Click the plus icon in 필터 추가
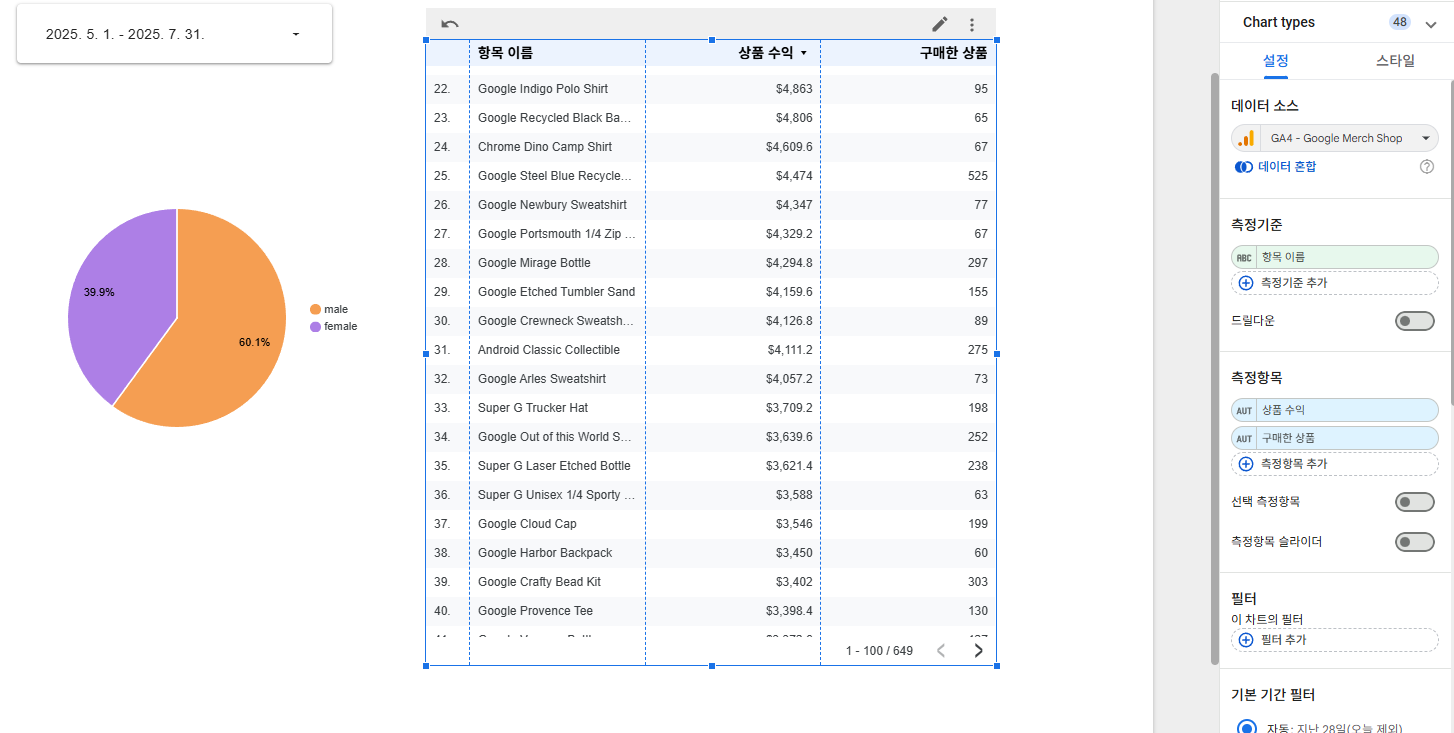The height and width of the screenshot is (733, 1454). [1246, 640]
